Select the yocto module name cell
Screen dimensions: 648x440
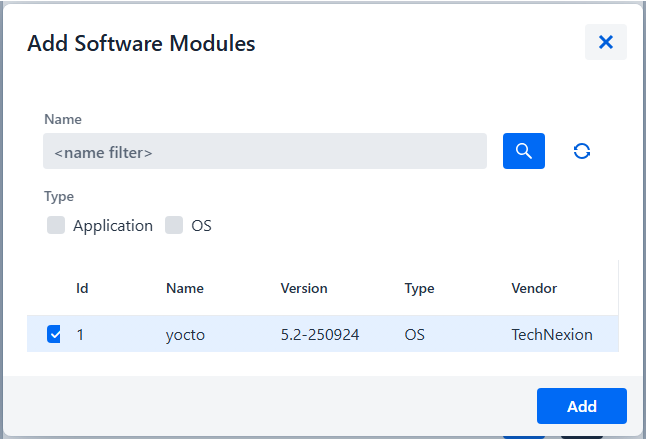pyautogui.click(x=184, y=335)
